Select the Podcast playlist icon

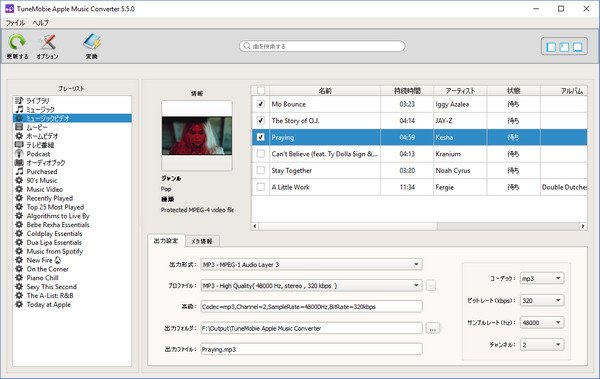tap(19, 154)
